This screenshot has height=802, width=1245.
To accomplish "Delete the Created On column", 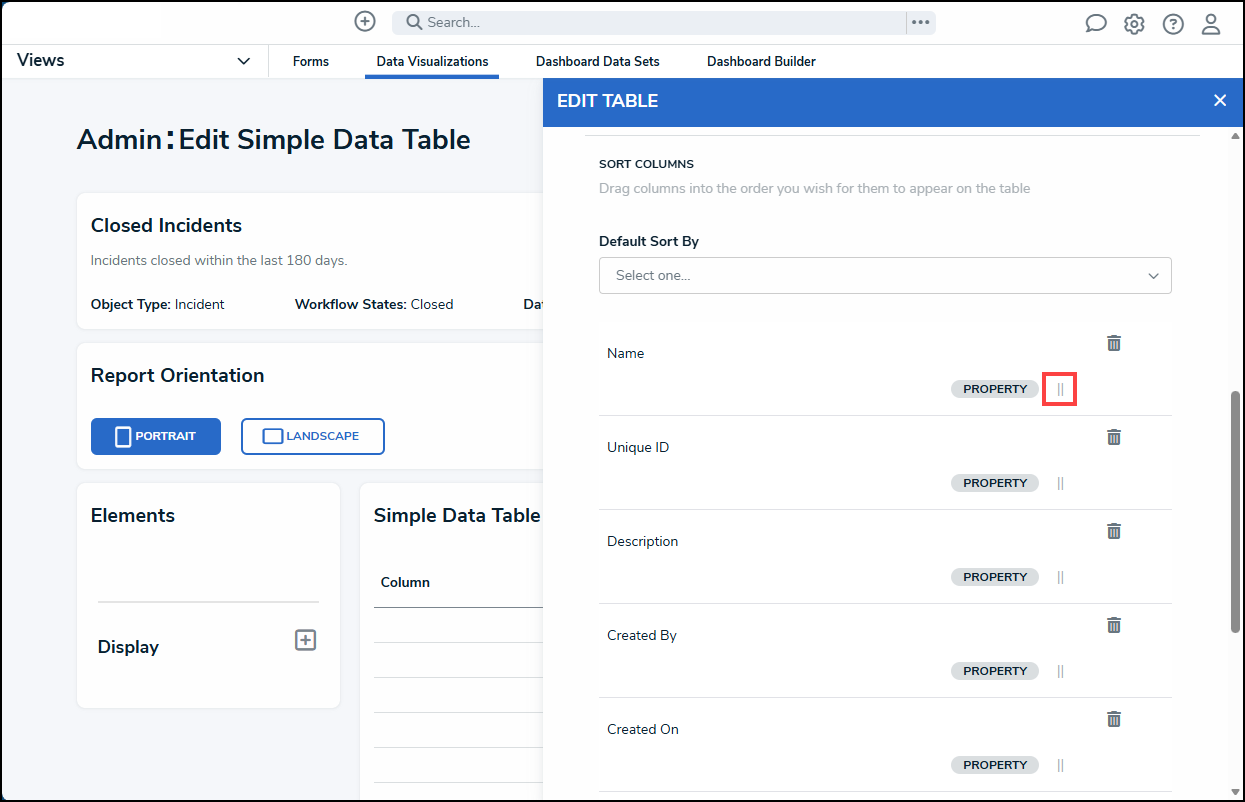I will (1114, 719).
